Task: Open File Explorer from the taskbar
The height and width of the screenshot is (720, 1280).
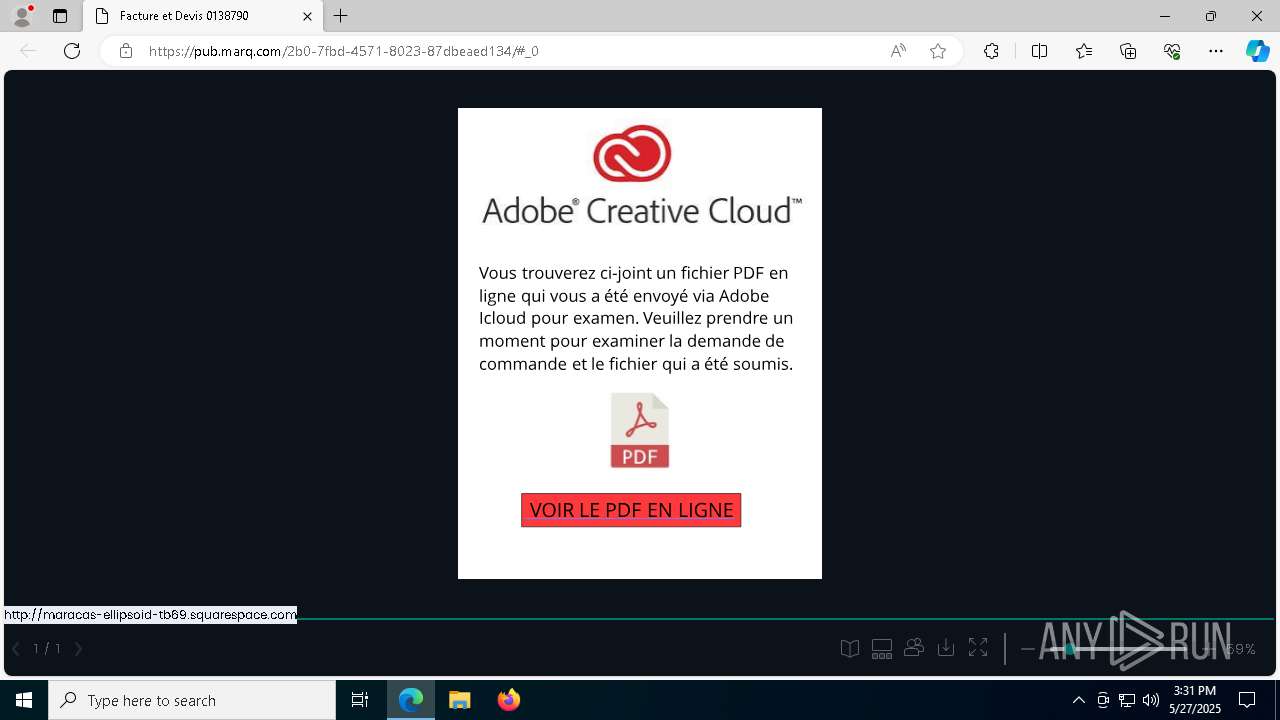Action: pyautogui.click(x=460, y=700)
